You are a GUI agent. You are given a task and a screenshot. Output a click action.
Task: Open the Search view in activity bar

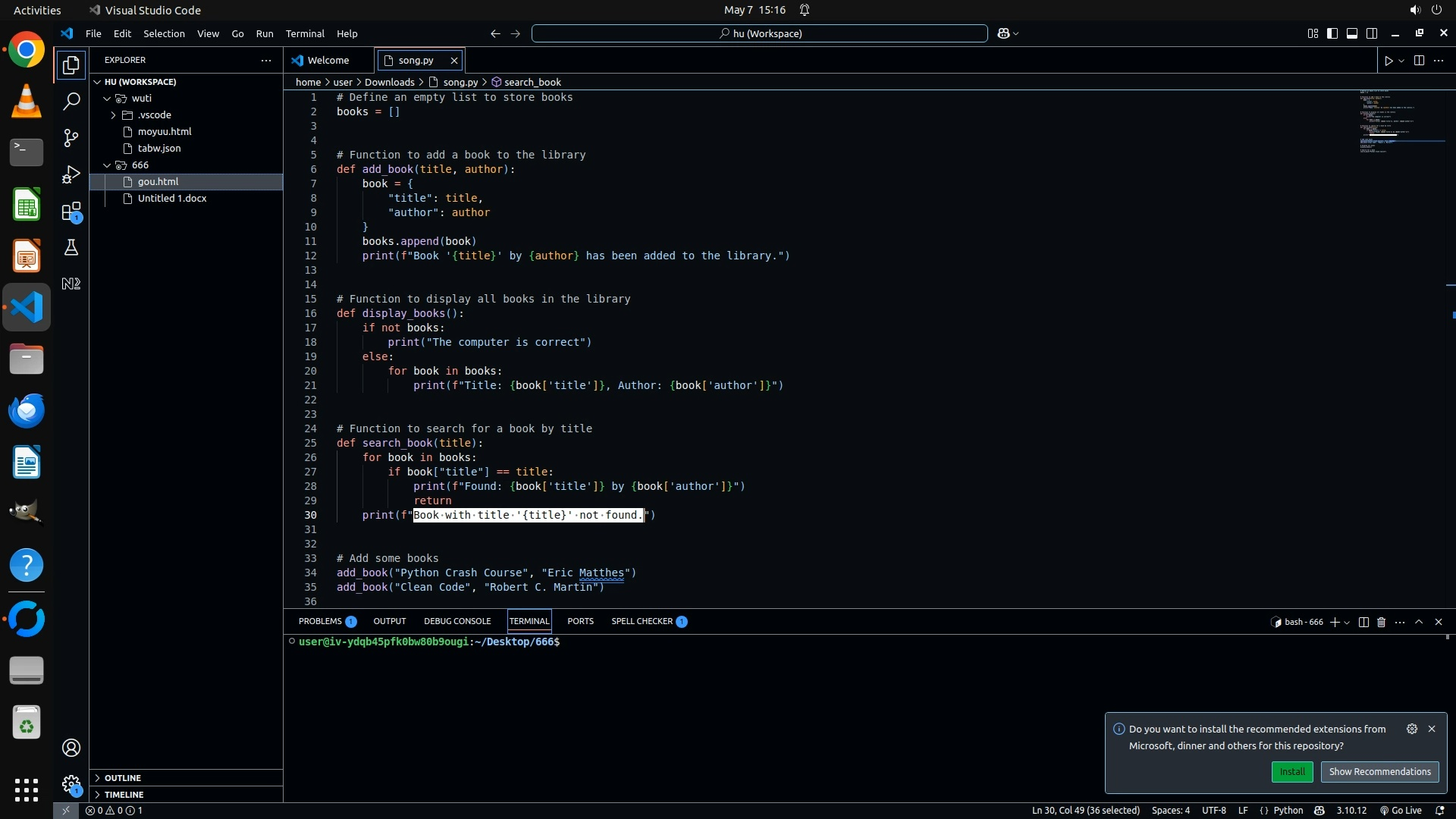point(71,102)
